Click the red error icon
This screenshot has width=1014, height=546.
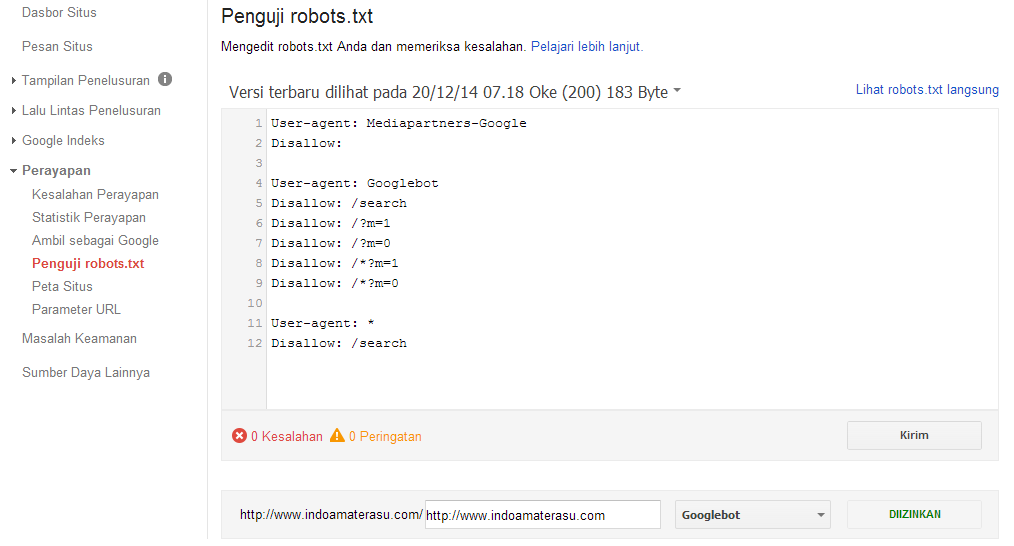(x=239, y=436)
